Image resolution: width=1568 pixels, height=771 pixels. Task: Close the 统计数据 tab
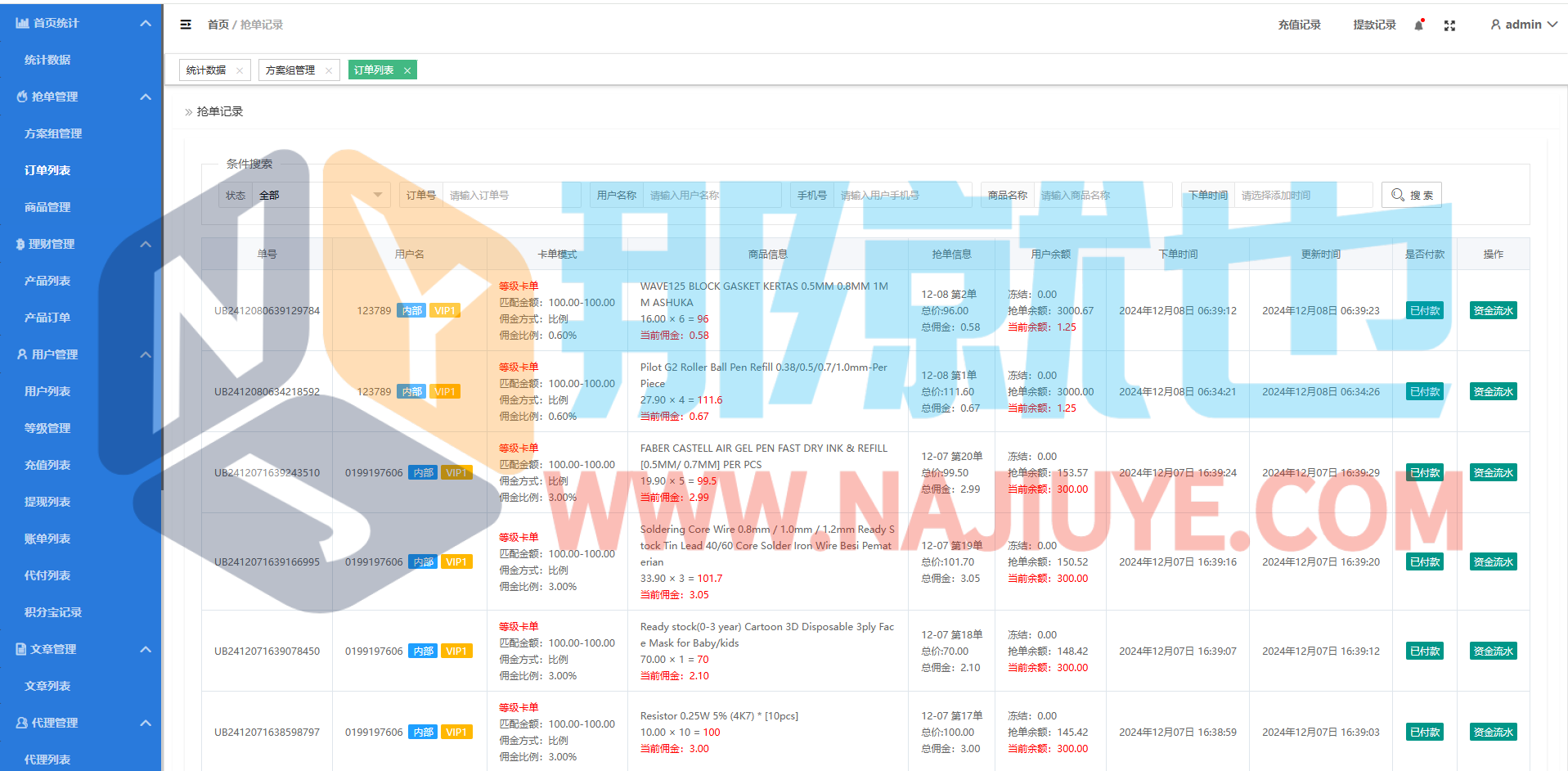240,70
